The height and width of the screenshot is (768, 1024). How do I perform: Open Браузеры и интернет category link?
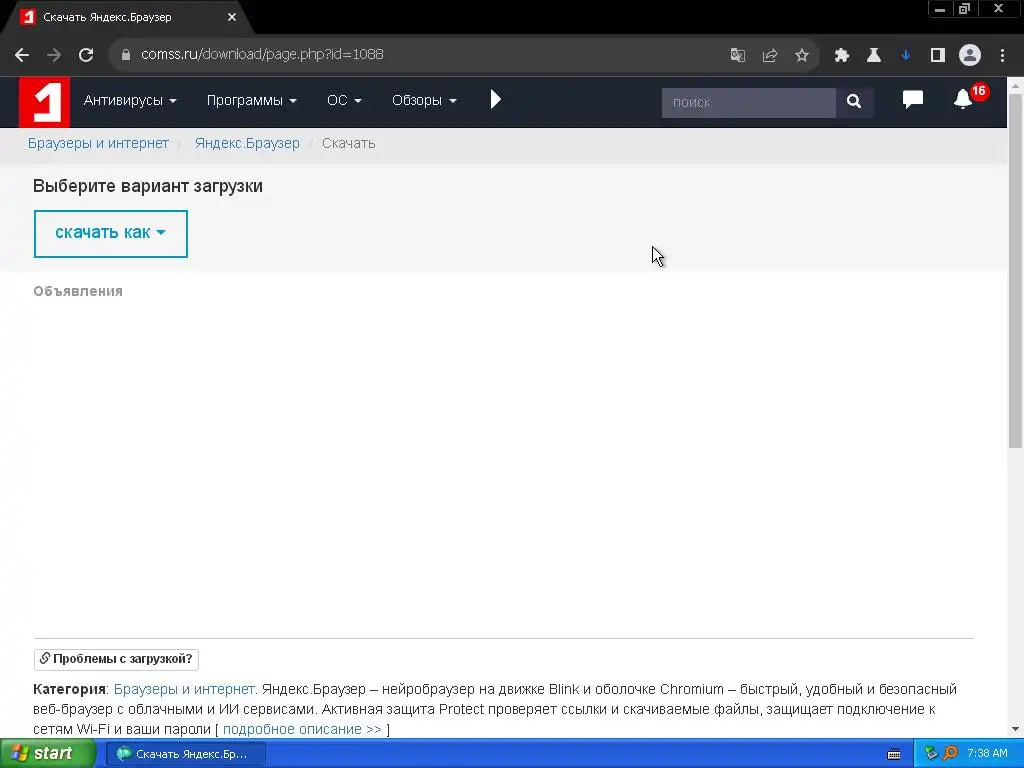pyautogui.click(x=185, y=689)
